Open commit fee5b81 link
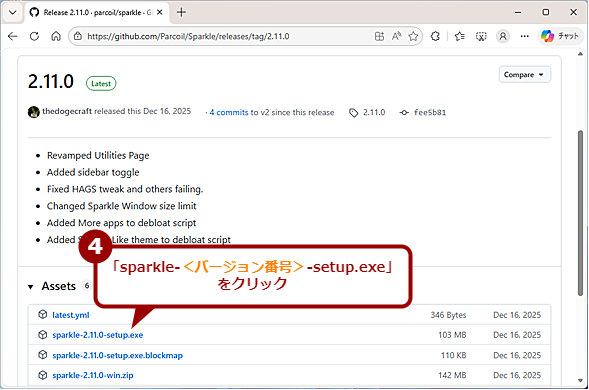This screenshot has height=390, width=589. 430,112
